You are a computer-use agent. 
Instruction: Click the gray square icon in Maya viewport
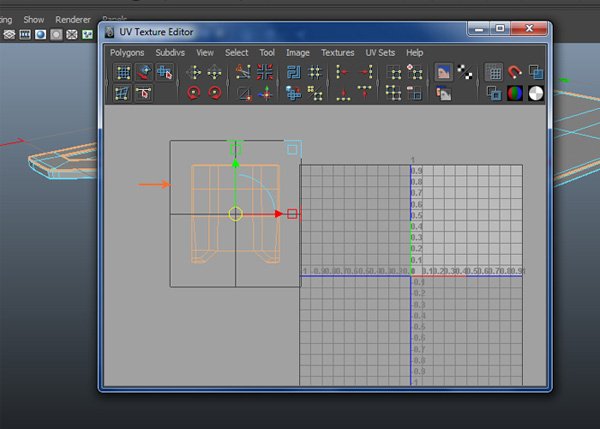[x=56, y=35]
